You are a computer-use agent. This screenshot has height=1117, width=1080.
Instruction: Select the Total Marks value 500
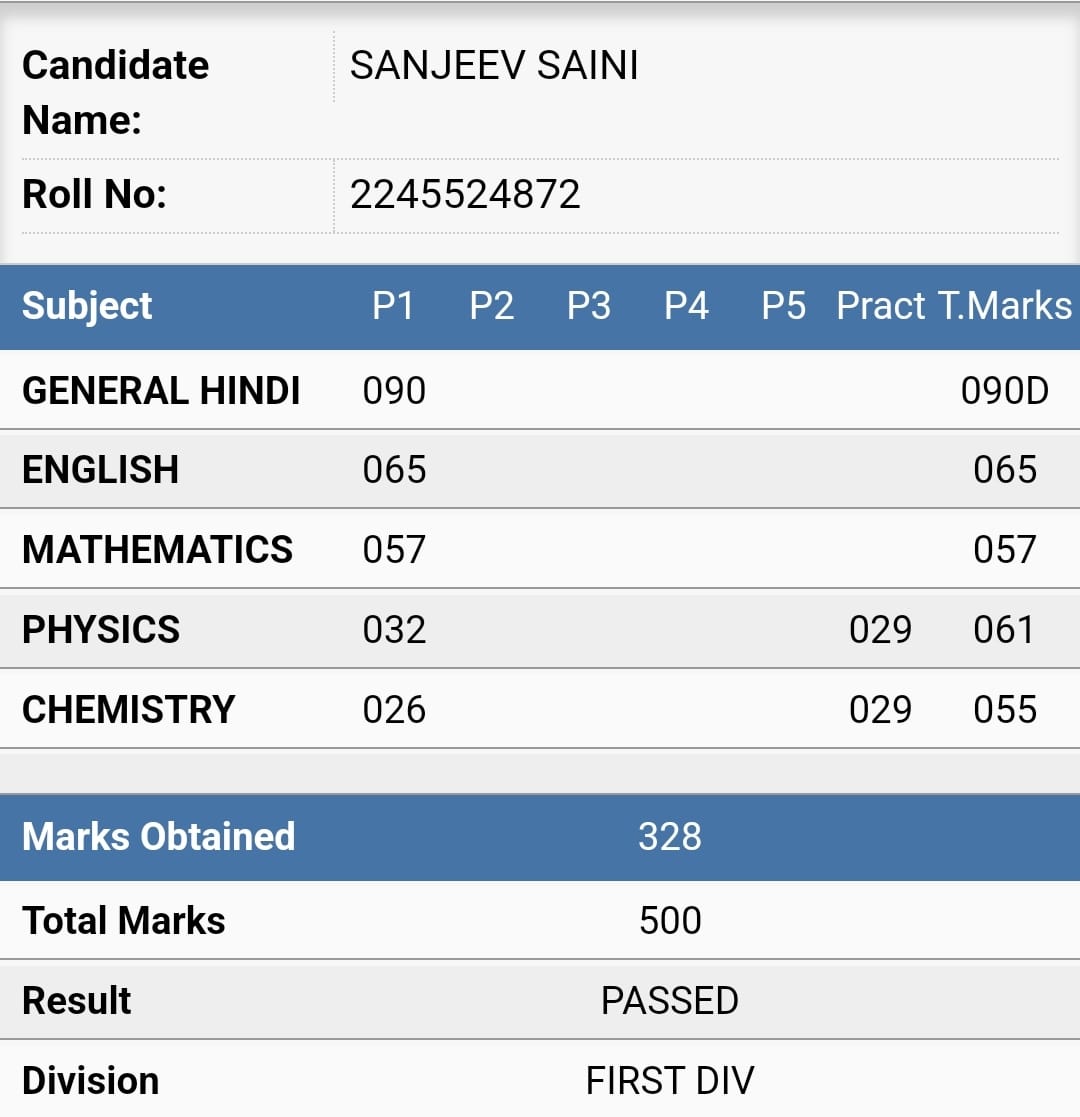670,920
